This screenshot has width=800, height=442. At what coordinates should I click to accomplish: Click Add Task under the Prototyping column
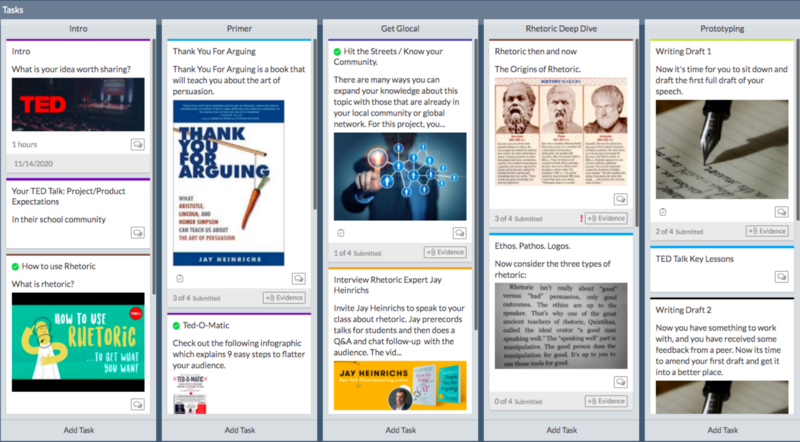coord(720,430)
